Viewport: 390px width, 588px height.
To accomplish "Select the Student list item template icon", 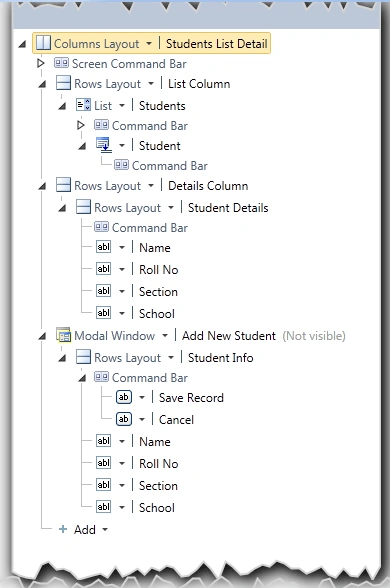I will pos(104,145).
